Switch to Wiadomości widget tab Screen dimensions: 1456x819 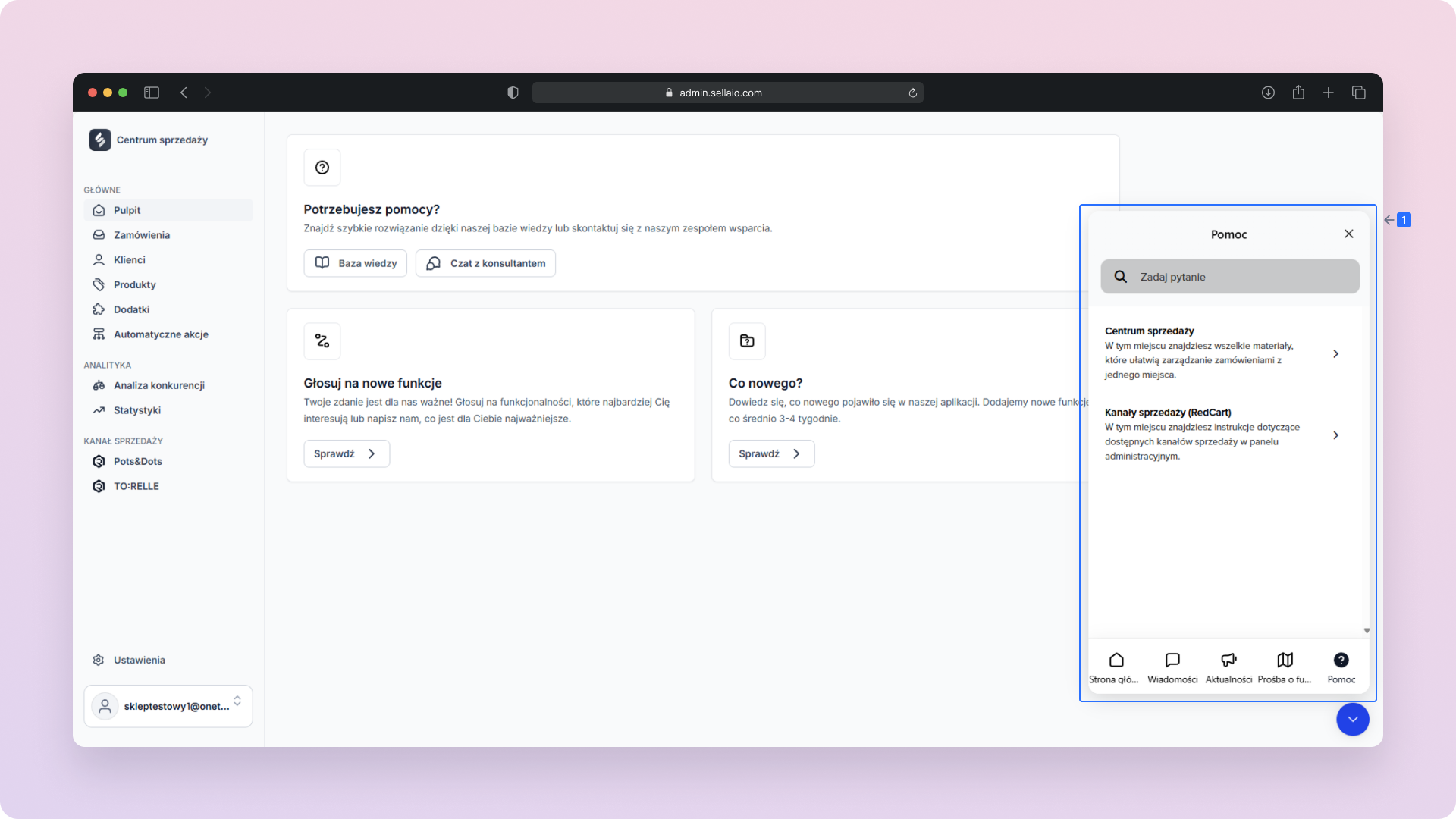coord(1172,668)
